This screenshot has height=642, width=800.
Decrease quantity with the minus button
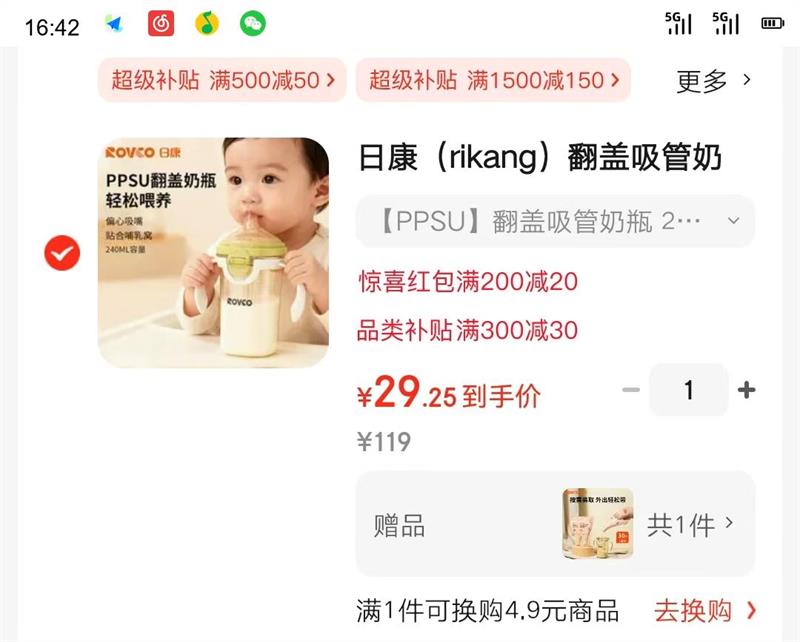631,390
